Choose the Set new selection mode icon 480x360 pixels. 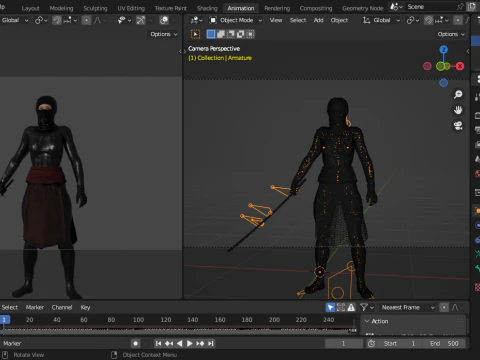point(211,34)
